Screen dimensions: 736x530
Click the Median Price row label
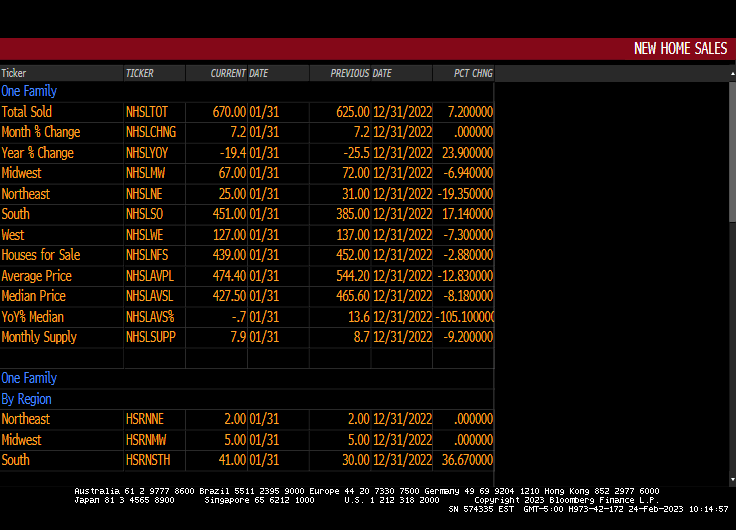click(x=34, y=296)
